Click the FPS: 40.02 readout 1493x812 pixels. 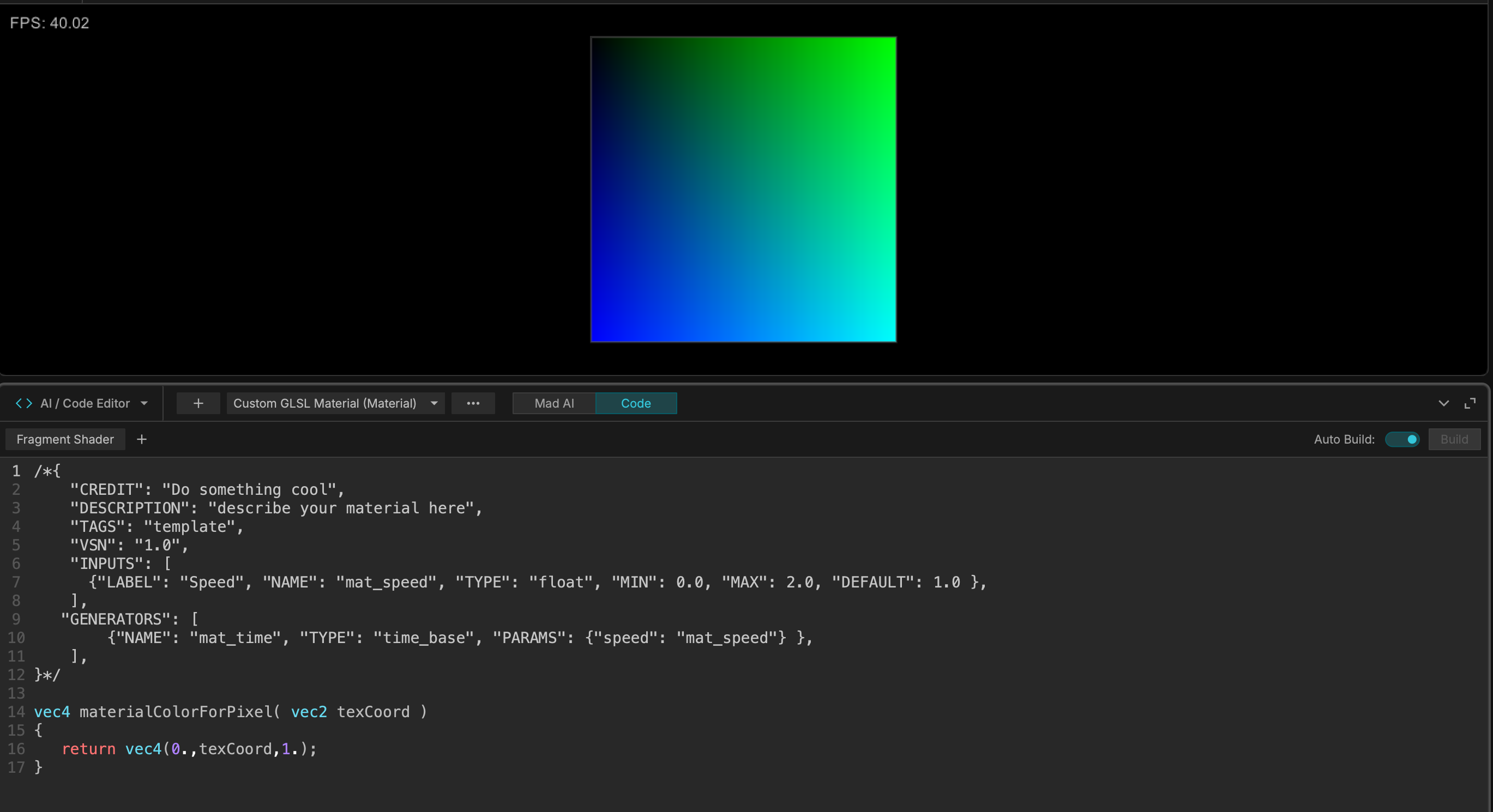click(x=49, y=23)
